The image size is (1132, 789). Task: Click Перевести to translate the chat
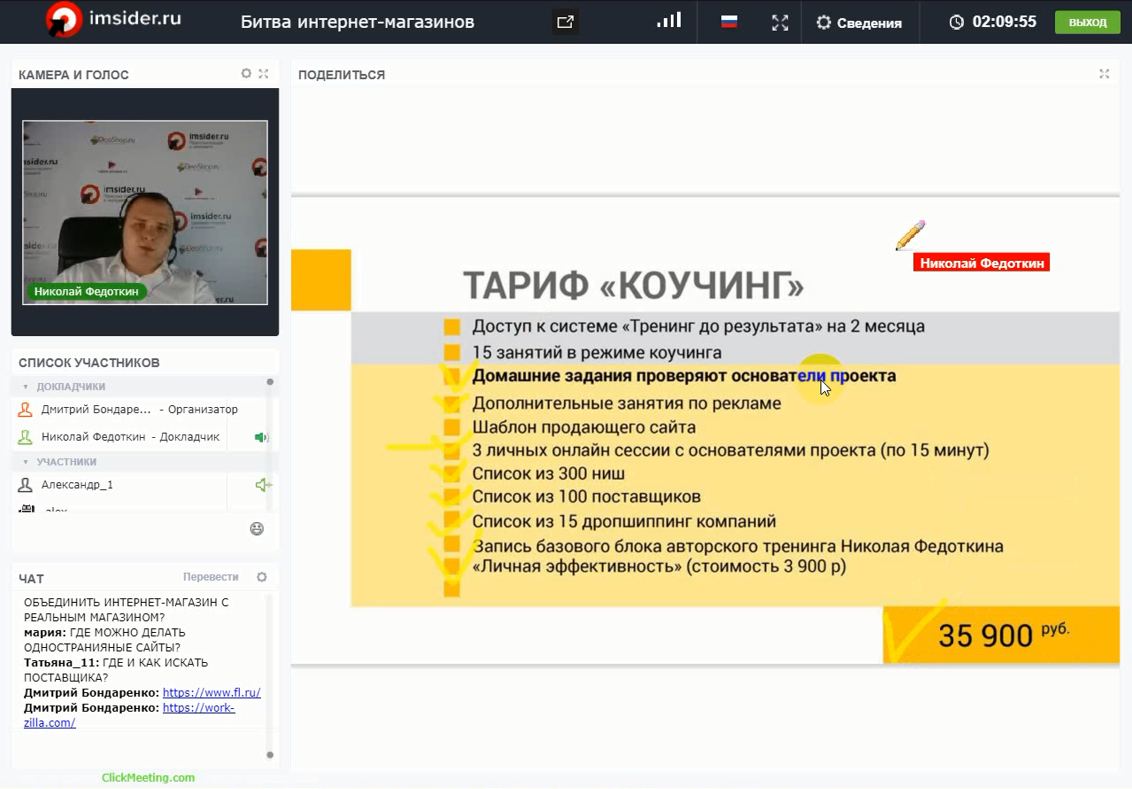pyautogui.click(x=210, y=577)
